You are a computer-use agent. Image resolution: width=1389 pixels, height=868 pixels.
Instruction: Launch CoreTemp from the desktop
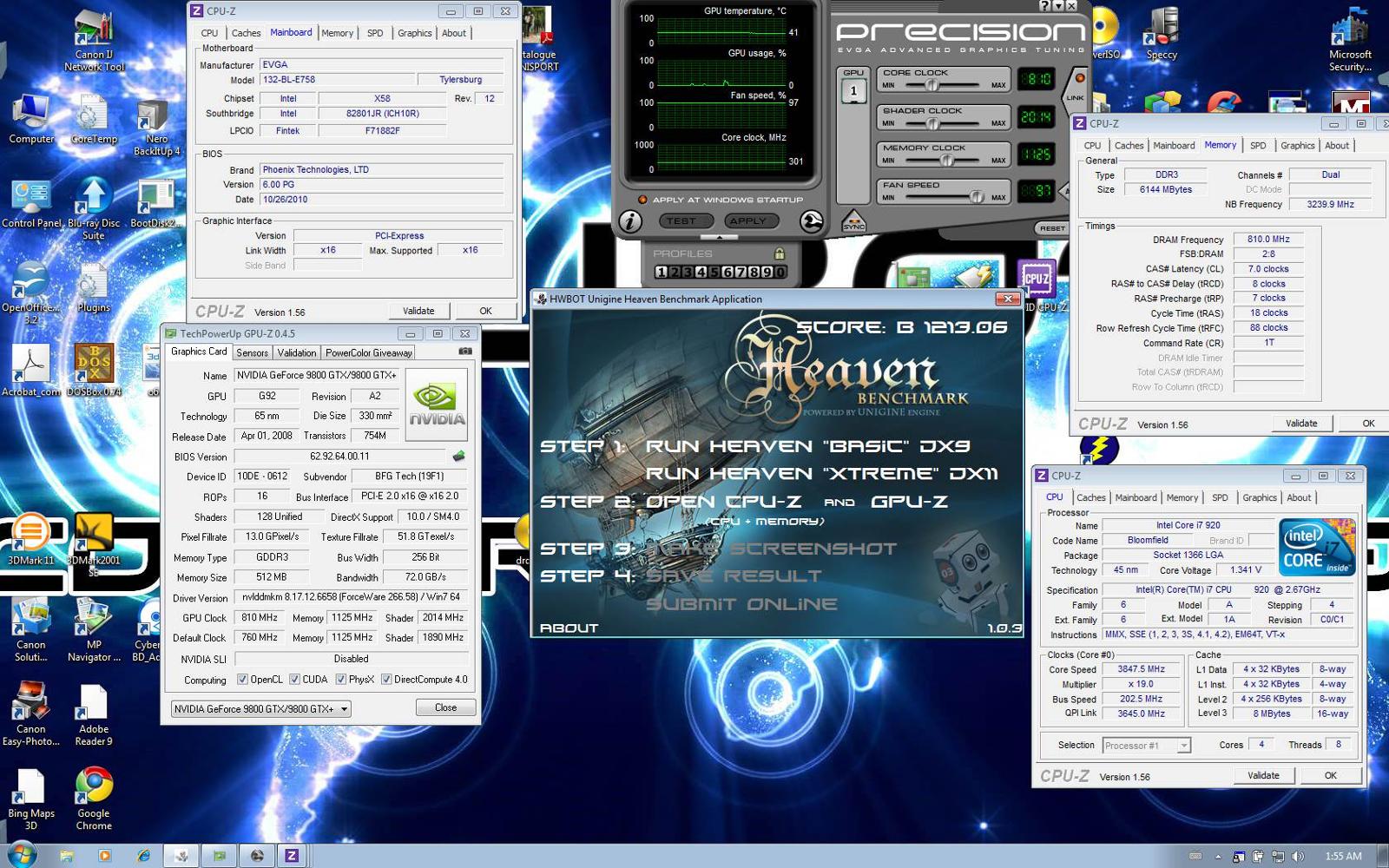pos(93,119)
